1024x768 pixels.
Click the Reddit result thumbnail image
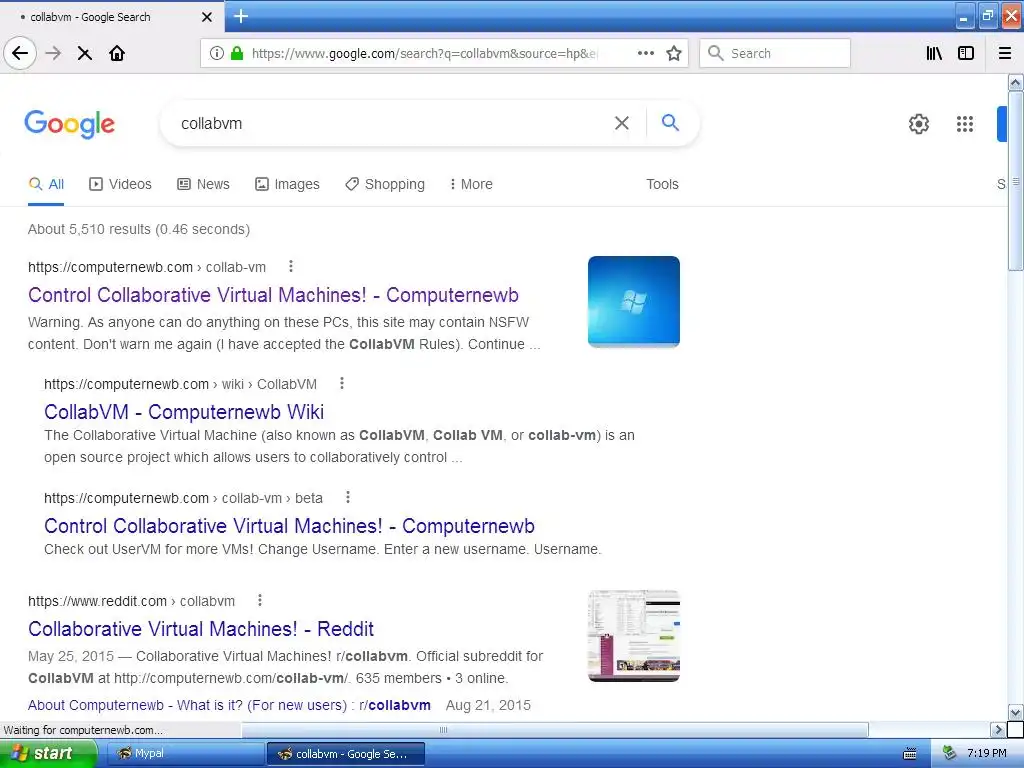point(633,636)
